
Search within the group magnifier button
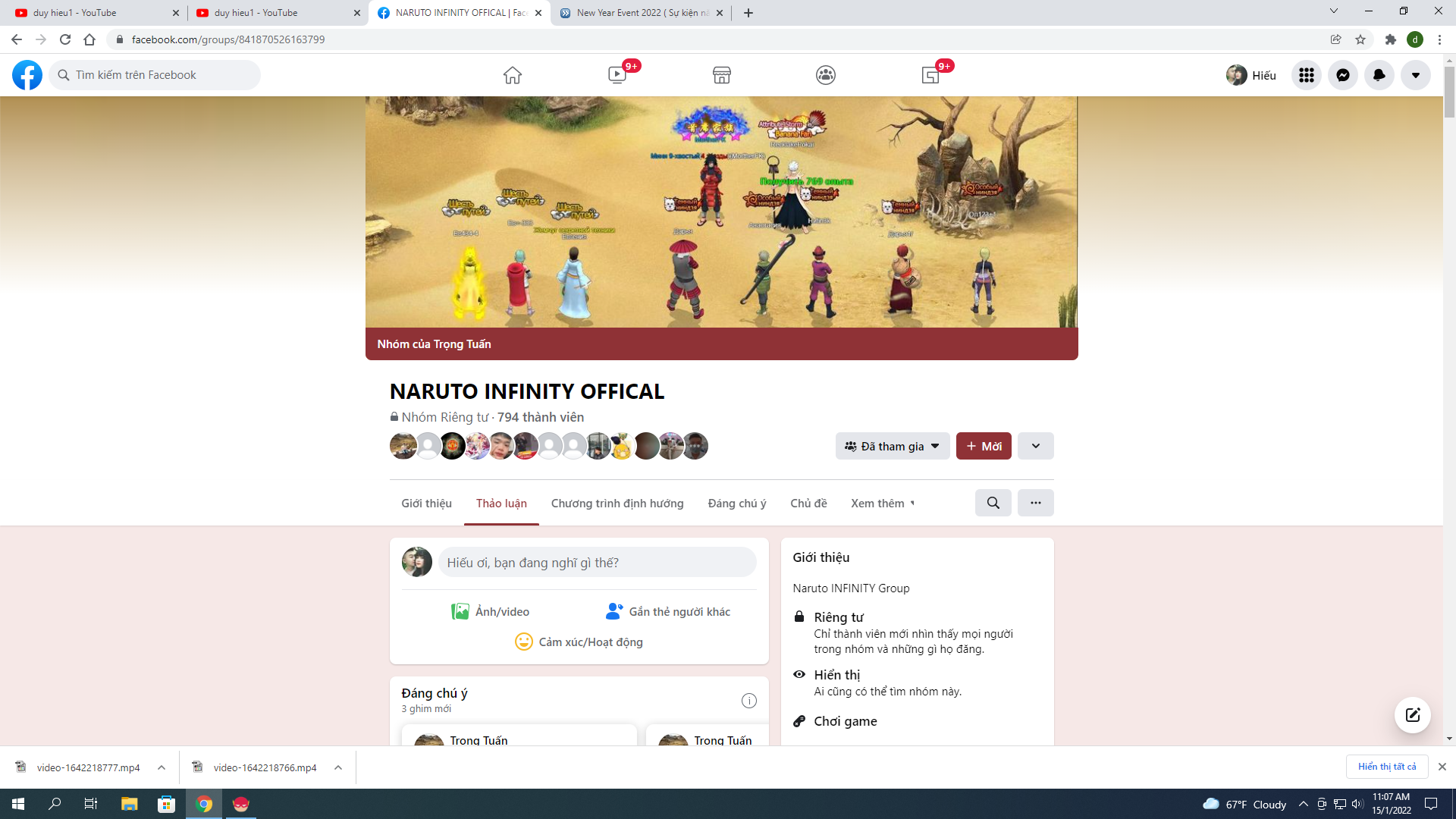click(x=993, y=503)
